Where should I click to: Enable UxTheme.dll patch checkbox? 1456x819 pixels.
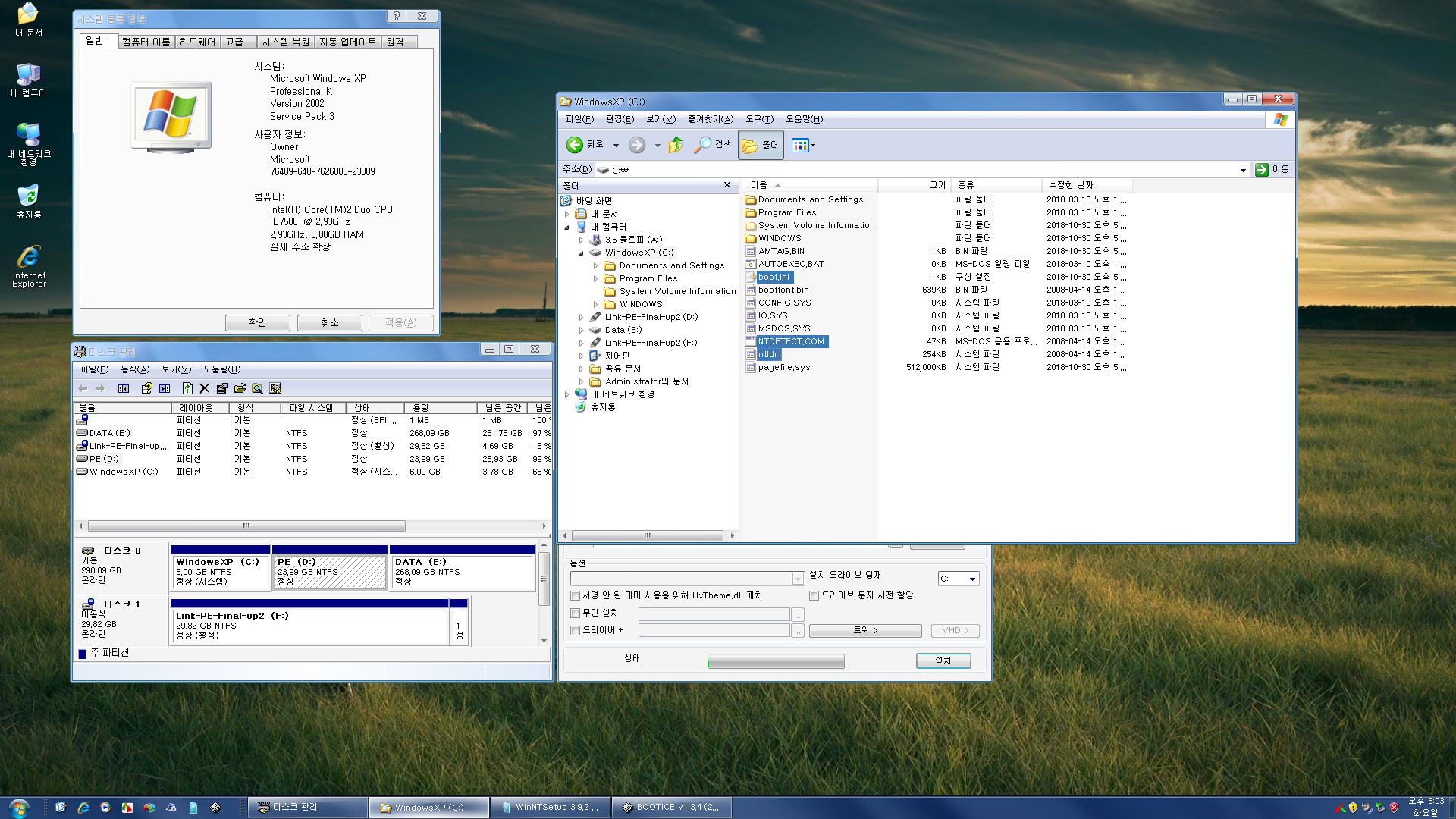(x=576, y=596)
